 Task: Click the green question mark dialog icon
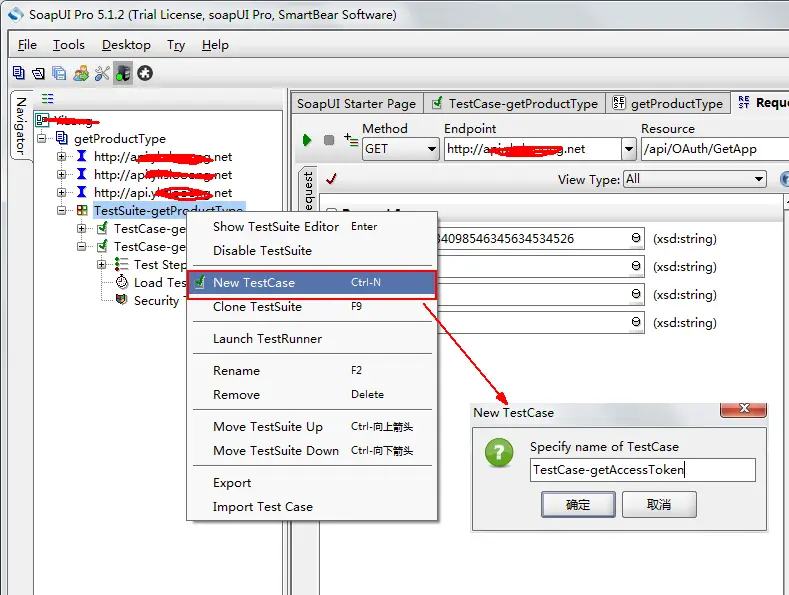coord(499,452)
